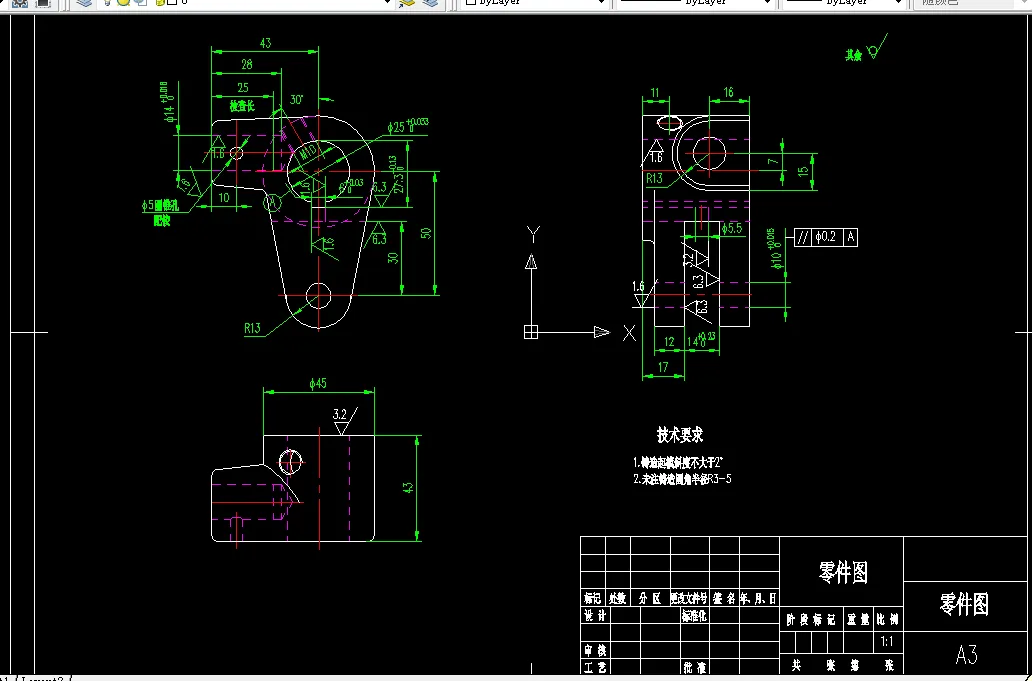
Task: Select the R13 label in side view
Action: tap(654, 178)
